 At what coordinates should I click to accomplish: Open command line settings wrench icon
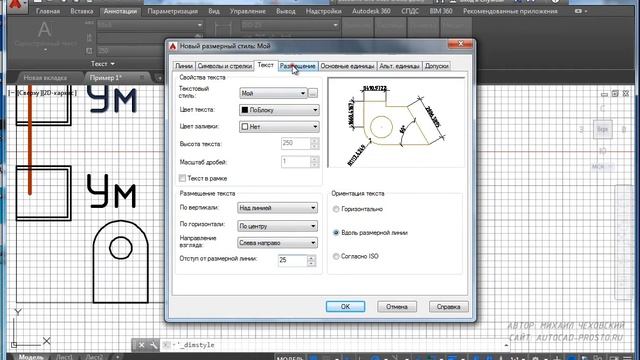[154, 345]
